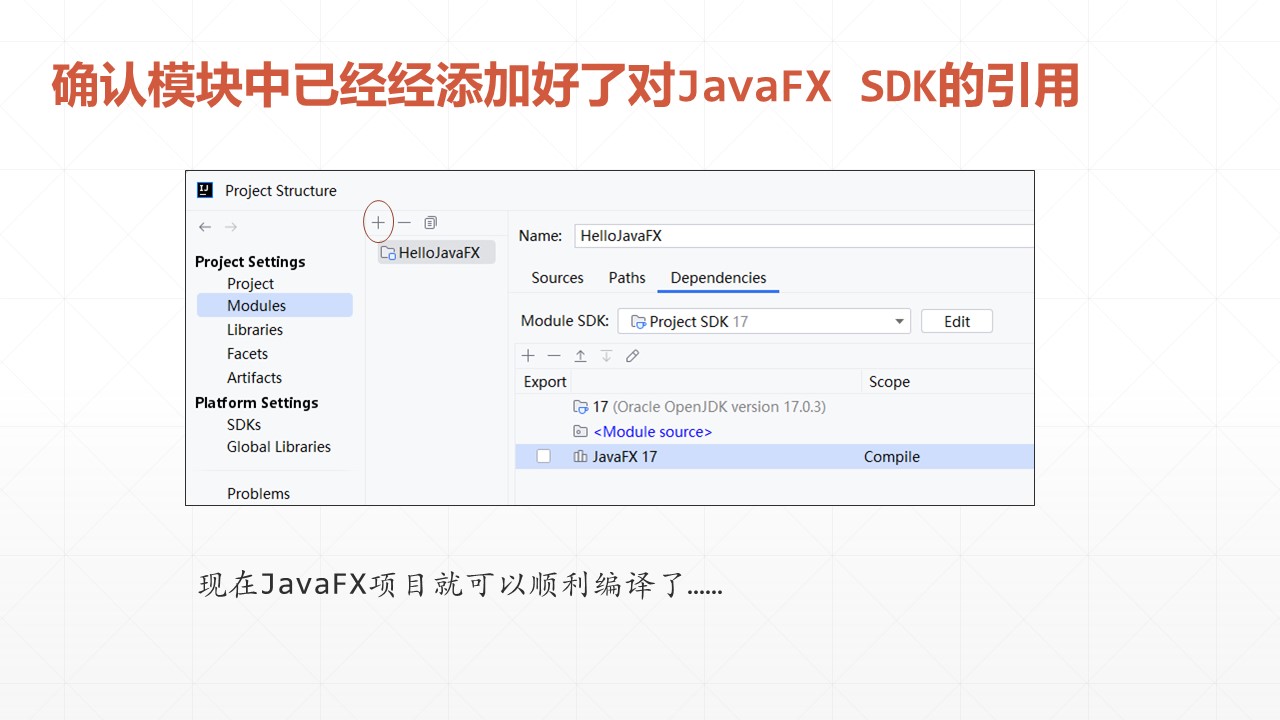Click the IntelliJ logo in the title bar
1280x720 pixels.
pos(205,190)
